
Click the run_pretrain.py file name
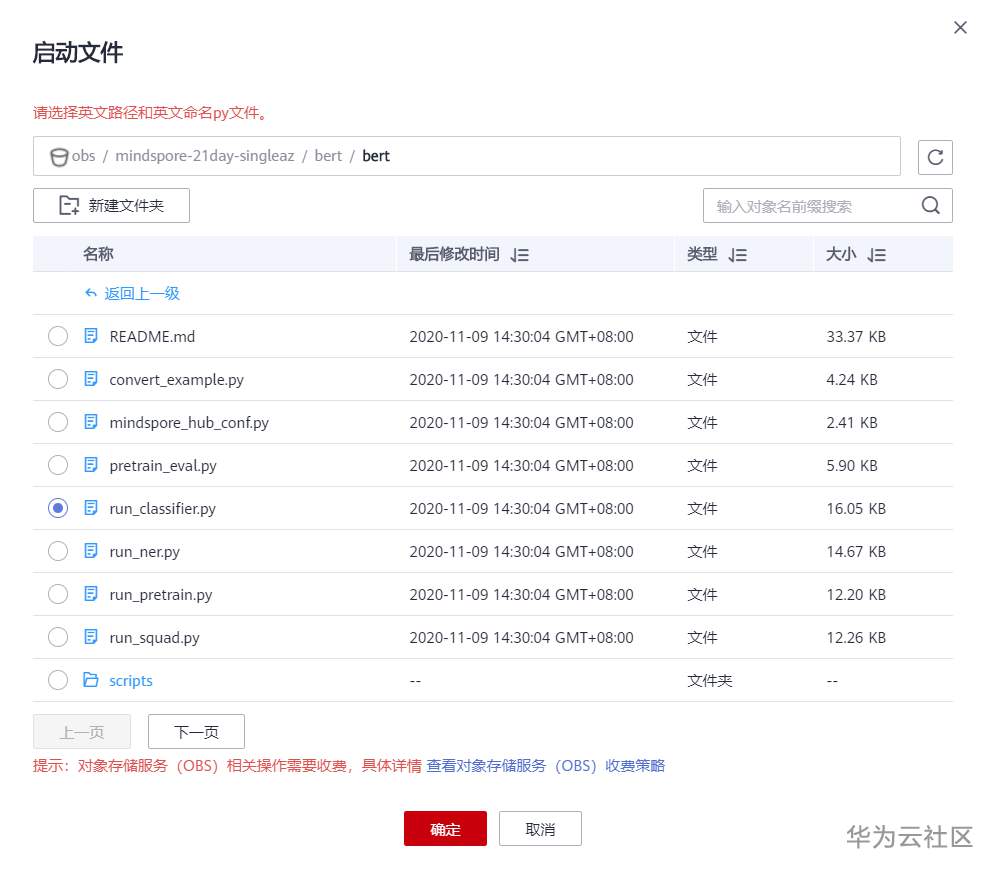point(161,595)
